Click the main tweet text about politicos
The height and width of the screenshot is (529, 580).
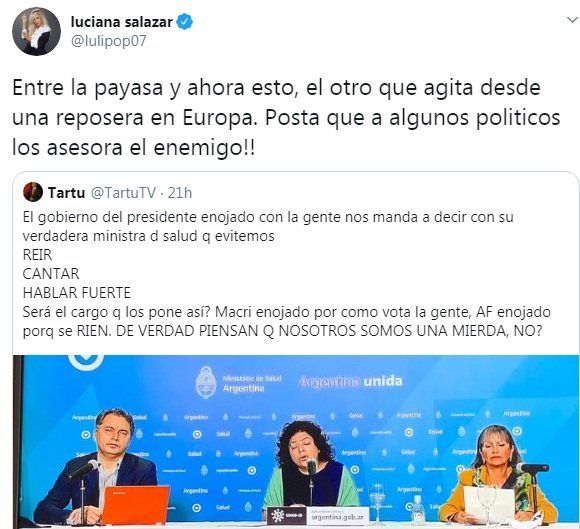(x=286, y=118)
